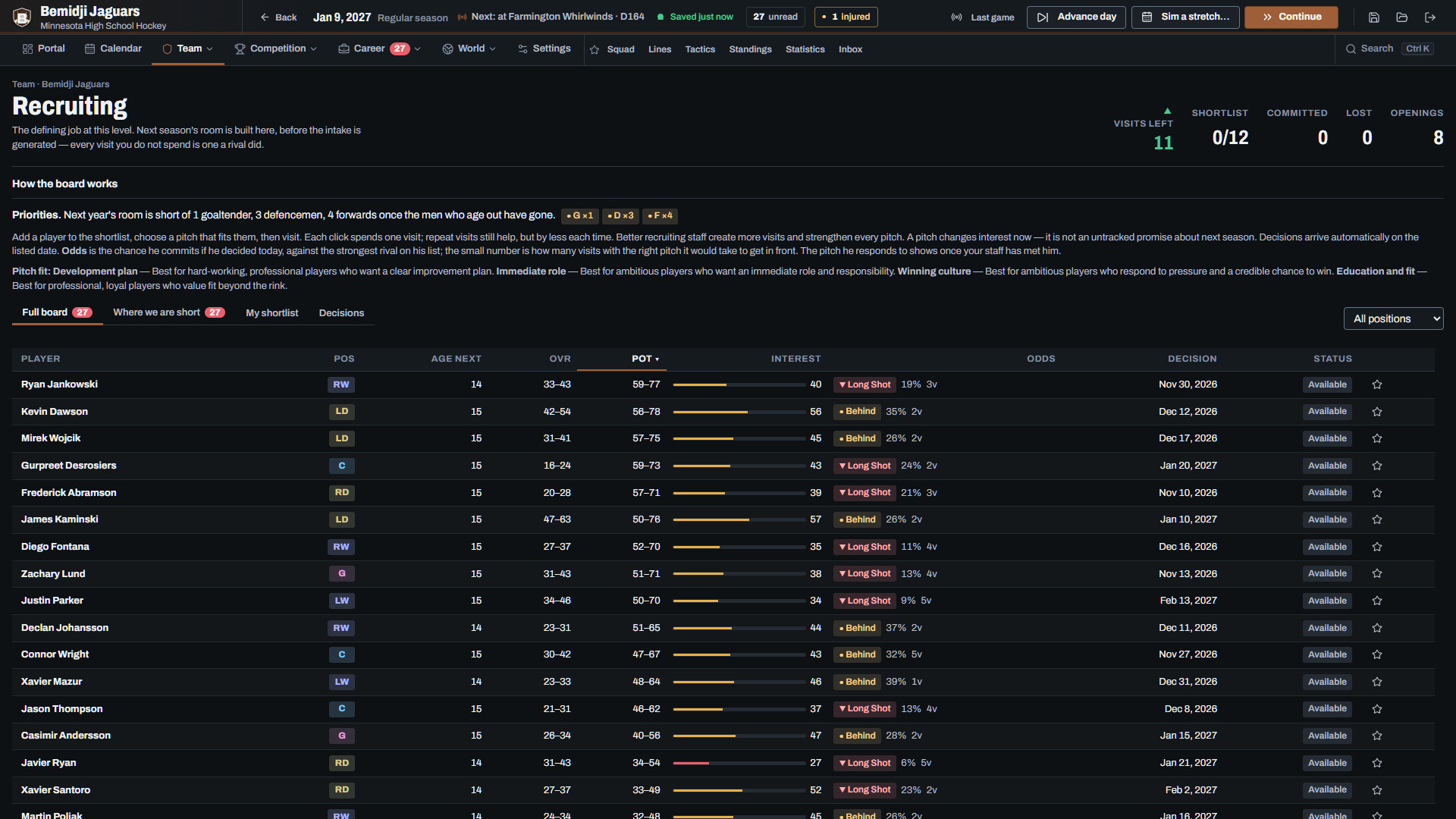Open the All positions filter
This screenshot has height=819, width=1456.
(x=1393, y=318)
